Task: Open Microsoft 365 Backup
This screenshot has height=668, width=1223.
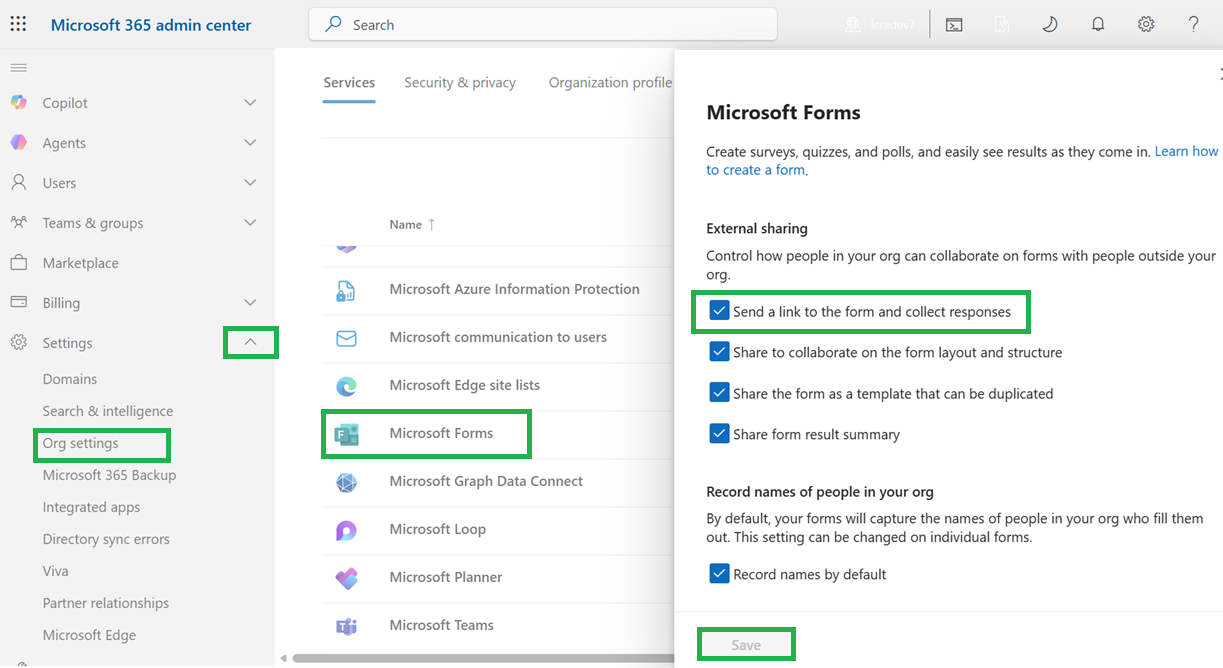Action: [109, 475]
